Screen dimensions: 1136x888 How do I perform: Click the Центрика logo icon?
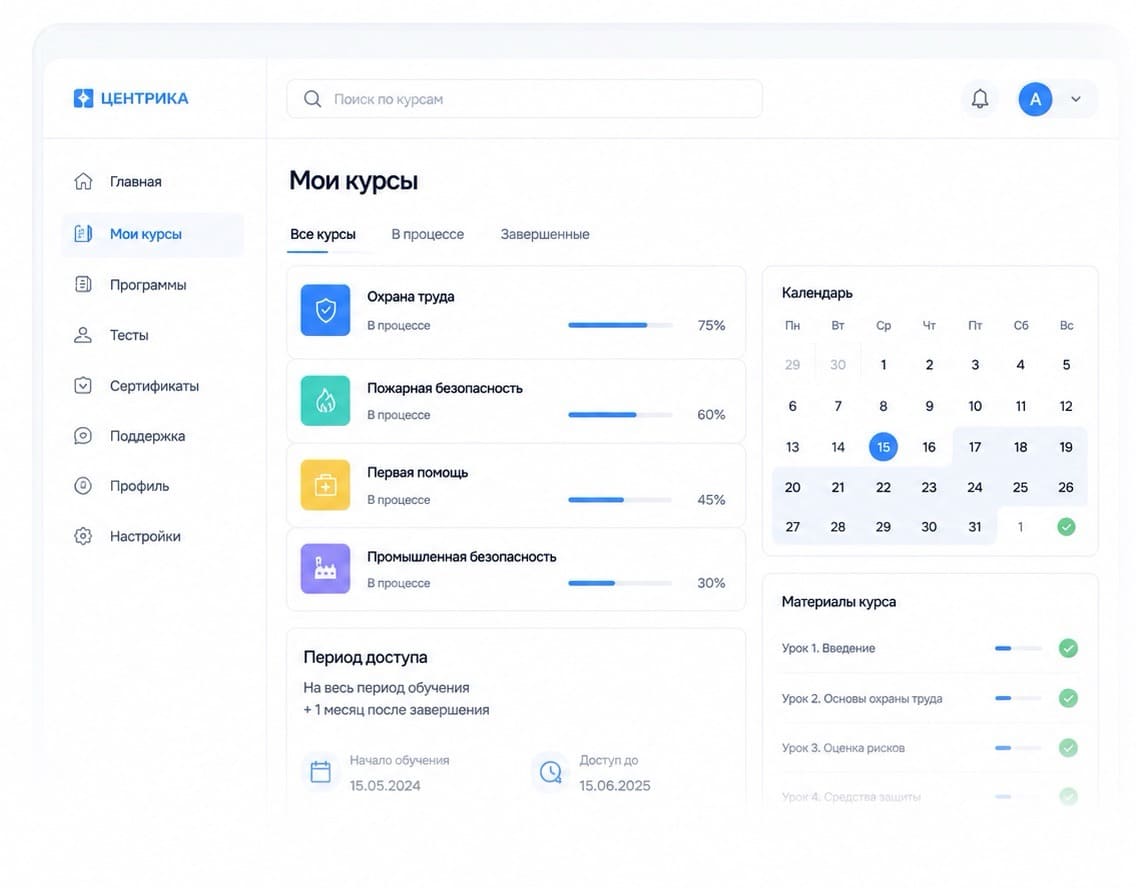(83, 98)
